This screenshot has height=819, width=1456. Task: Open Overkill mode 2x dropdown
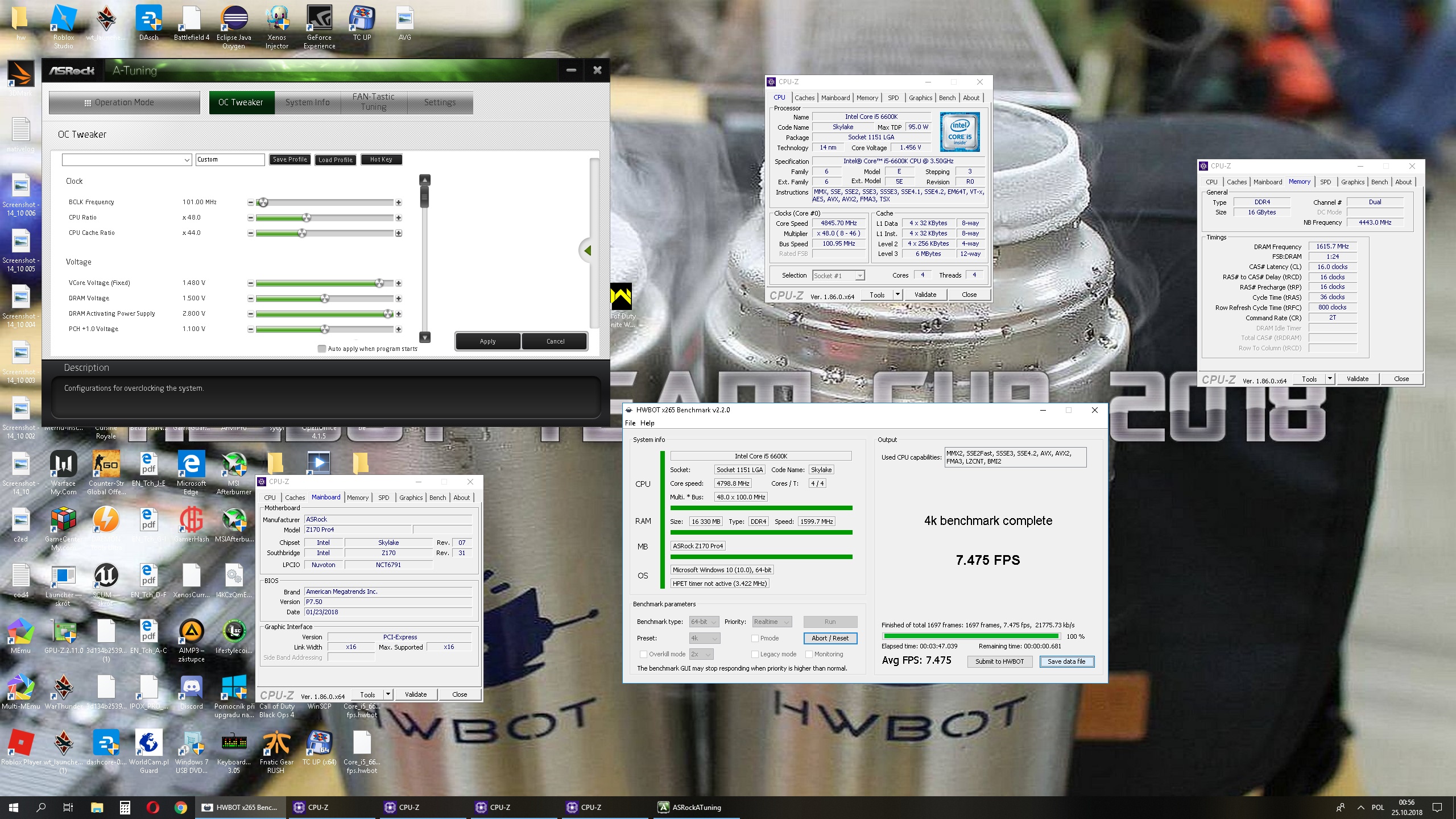pyautogui.click(x=701, y=654)
